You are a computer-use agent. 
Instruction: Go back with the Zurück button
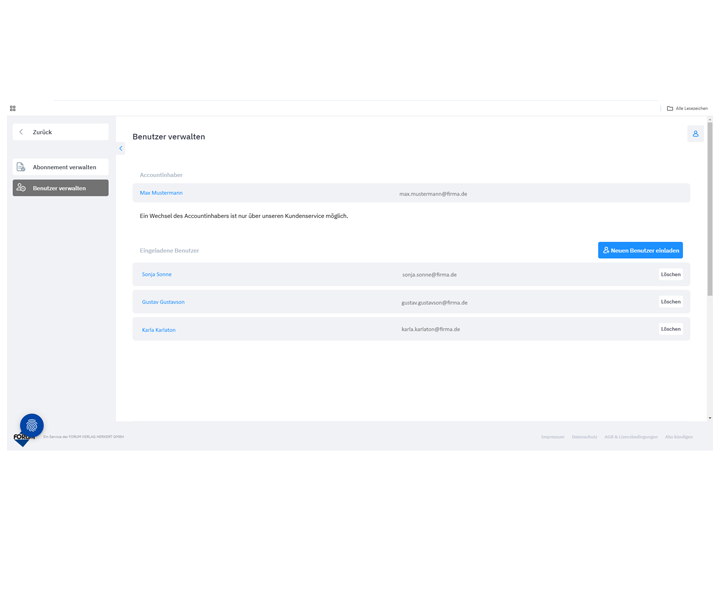click(x=61, y=132)
